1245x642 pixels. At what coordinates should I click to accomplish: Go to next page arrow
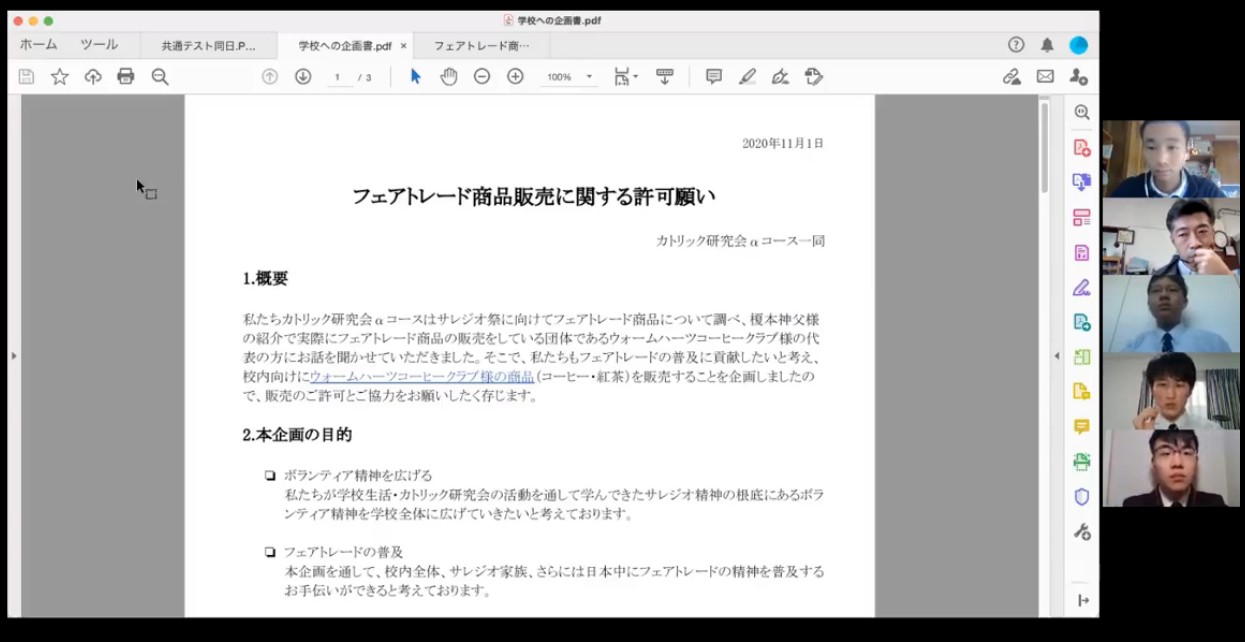pos(303,77)
